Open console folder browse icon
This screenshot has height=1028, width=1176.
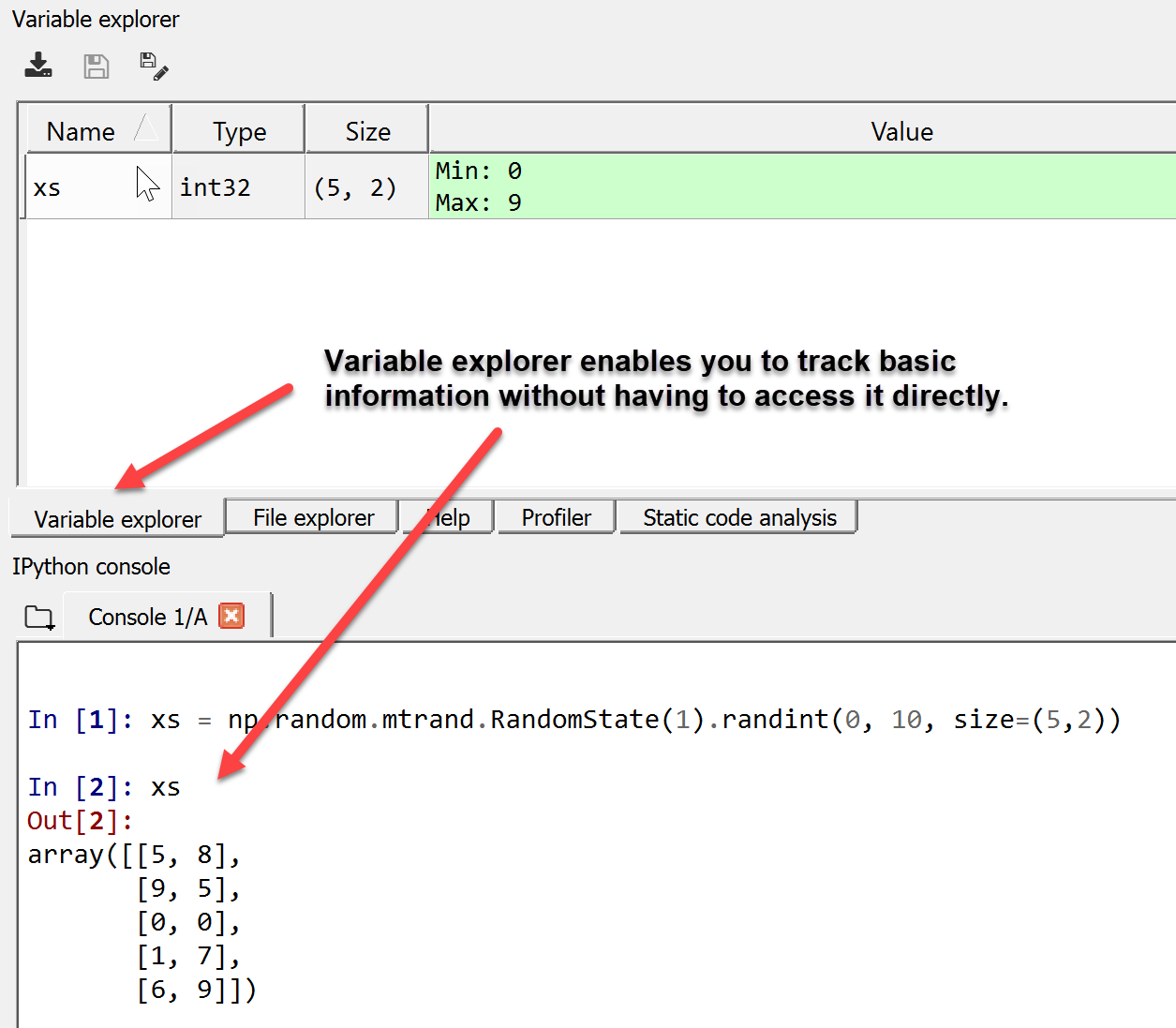[x=39, y=617]
